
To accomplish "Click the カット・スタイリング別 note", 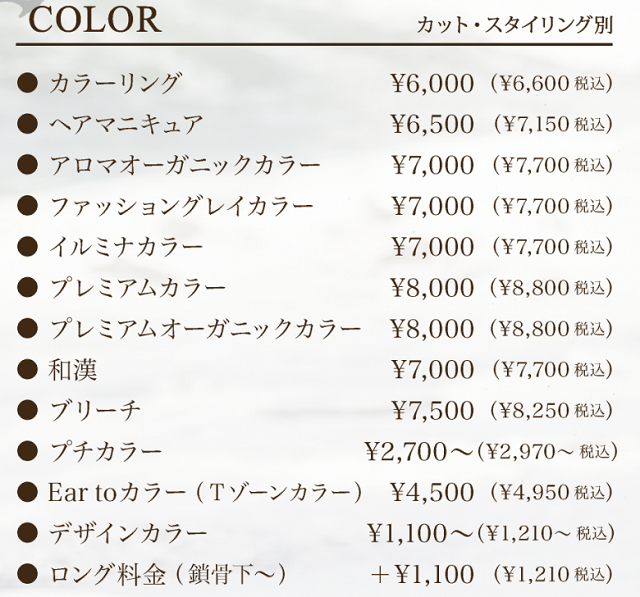I will point(515,26).
